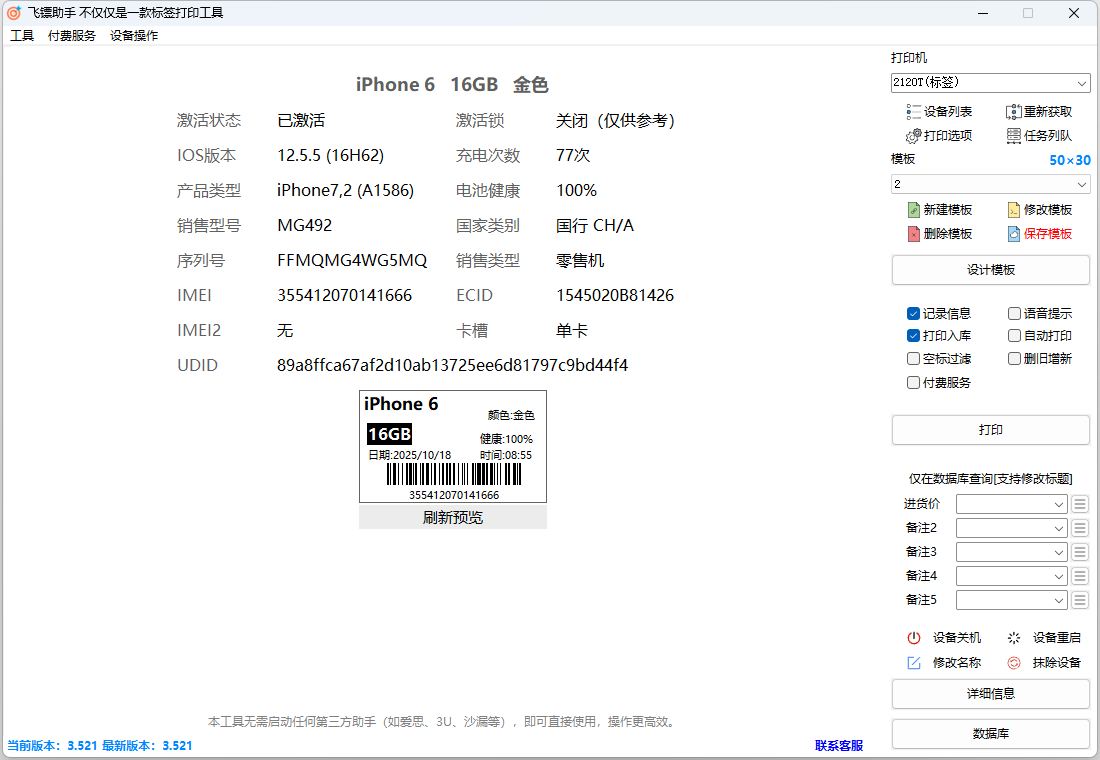Image resolution: width=1100 pixels, height=760 pixels.
Task: Enable the 自动打印 checkbox
Action: 1014,336
